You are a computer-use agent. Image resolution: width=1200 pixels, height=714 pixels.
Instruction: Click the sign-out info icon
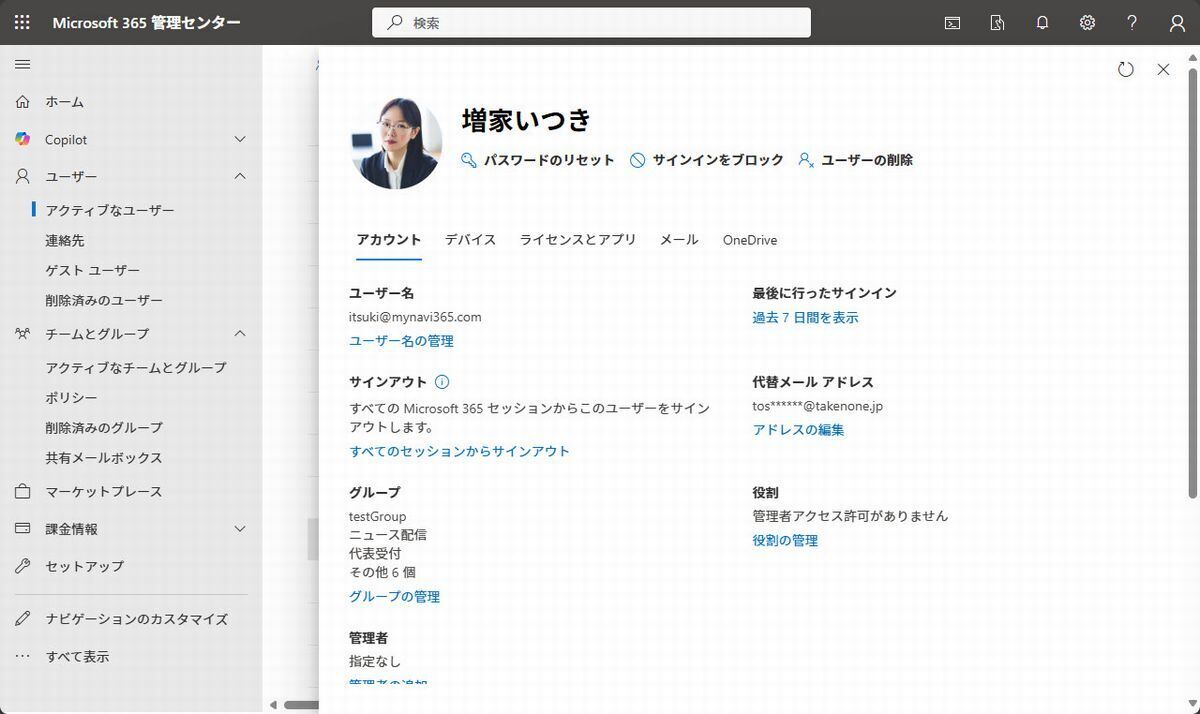tap(442, 382)
